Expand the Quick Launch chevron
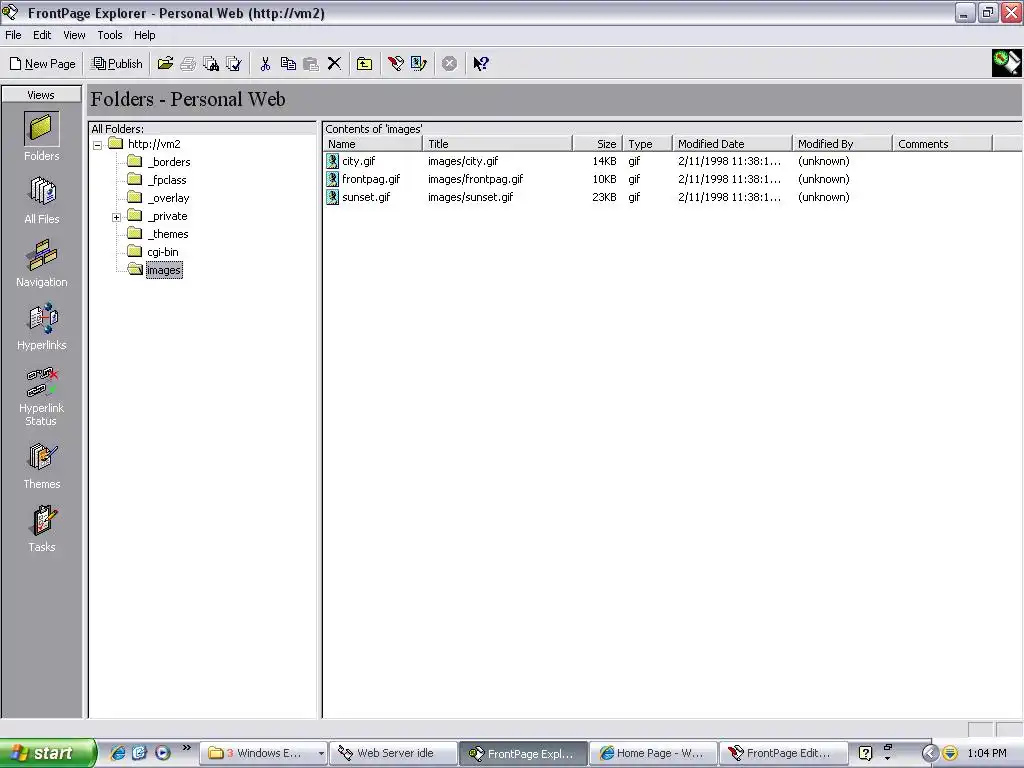The width and height of the screenshot is (1024, 768). 187,748
